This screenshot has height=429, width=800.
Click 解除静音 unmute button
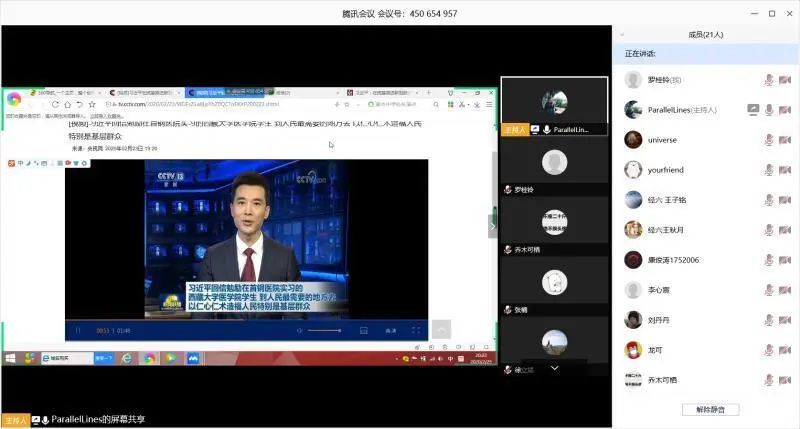710,409
